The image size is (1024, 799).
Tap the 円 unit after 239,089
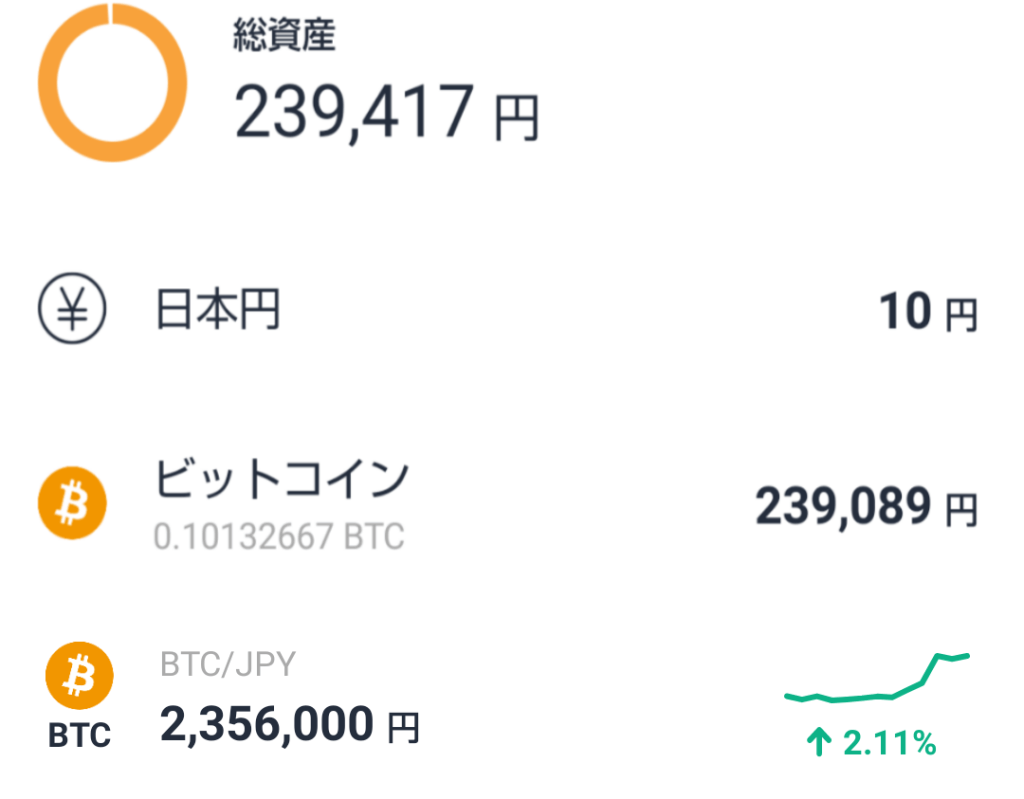(x=961, y=510)
